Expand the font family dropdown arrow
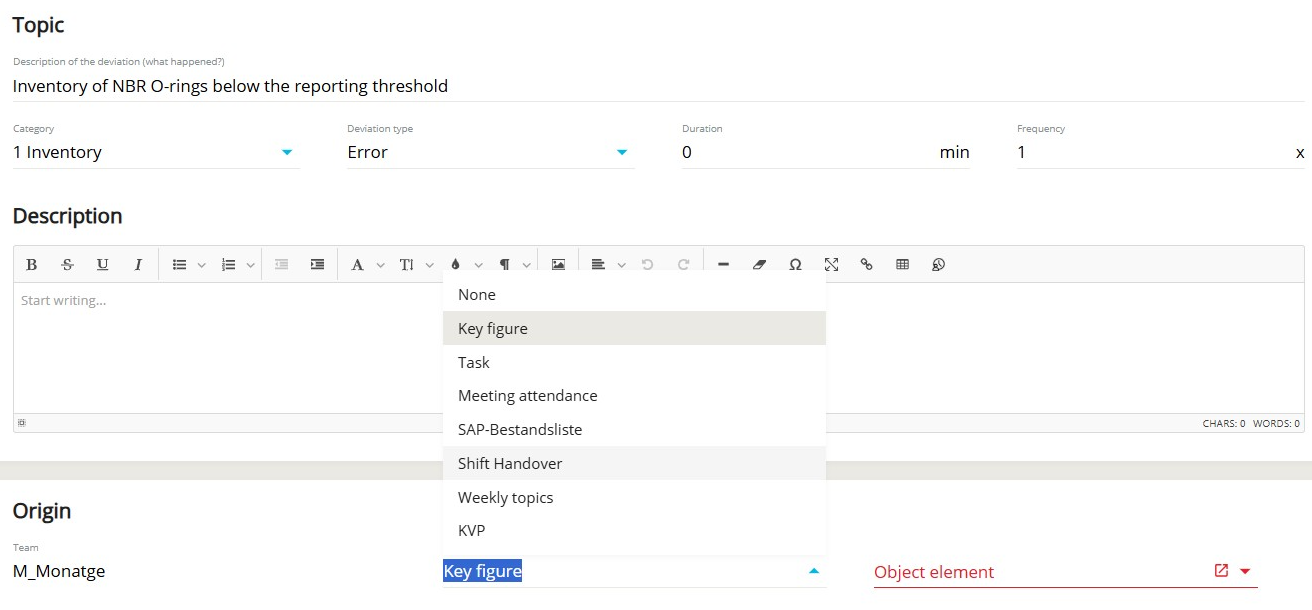Viewport: 1312px width, 610px height. [x=380, y=265]
